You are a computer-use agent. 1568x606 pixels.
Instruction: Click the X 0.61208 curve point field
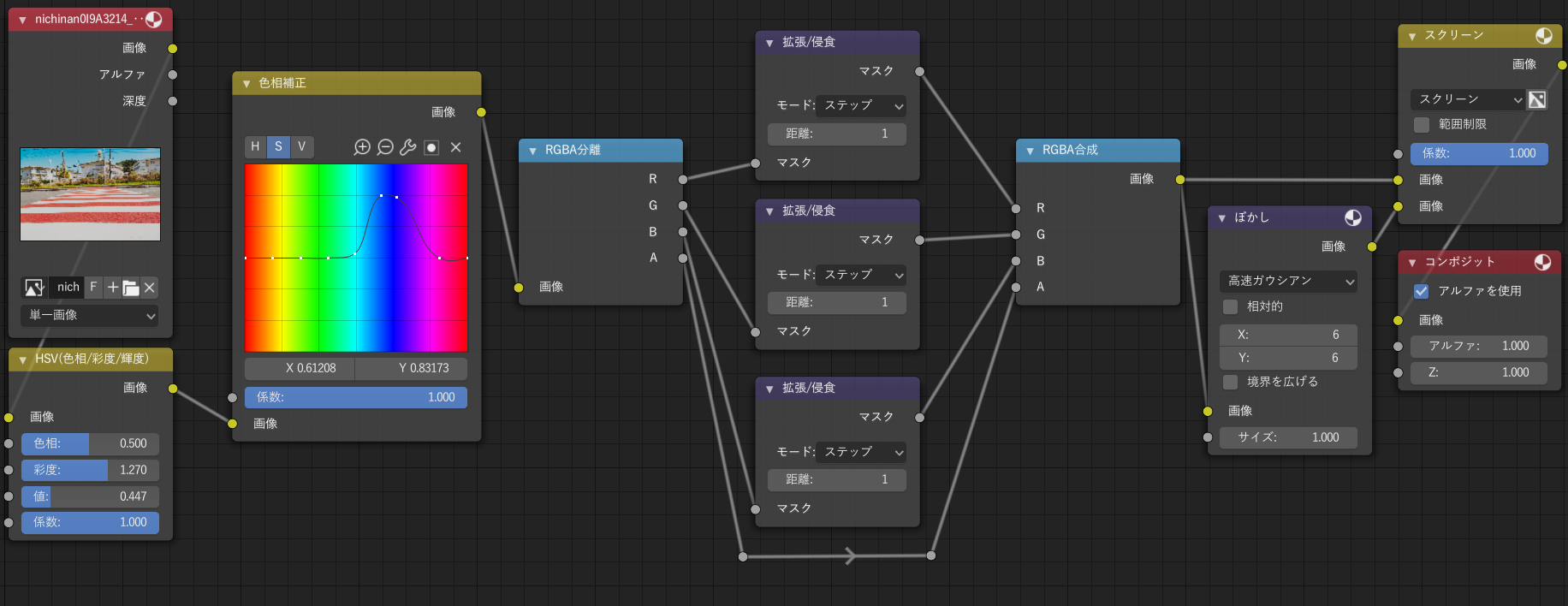(300, 368)
